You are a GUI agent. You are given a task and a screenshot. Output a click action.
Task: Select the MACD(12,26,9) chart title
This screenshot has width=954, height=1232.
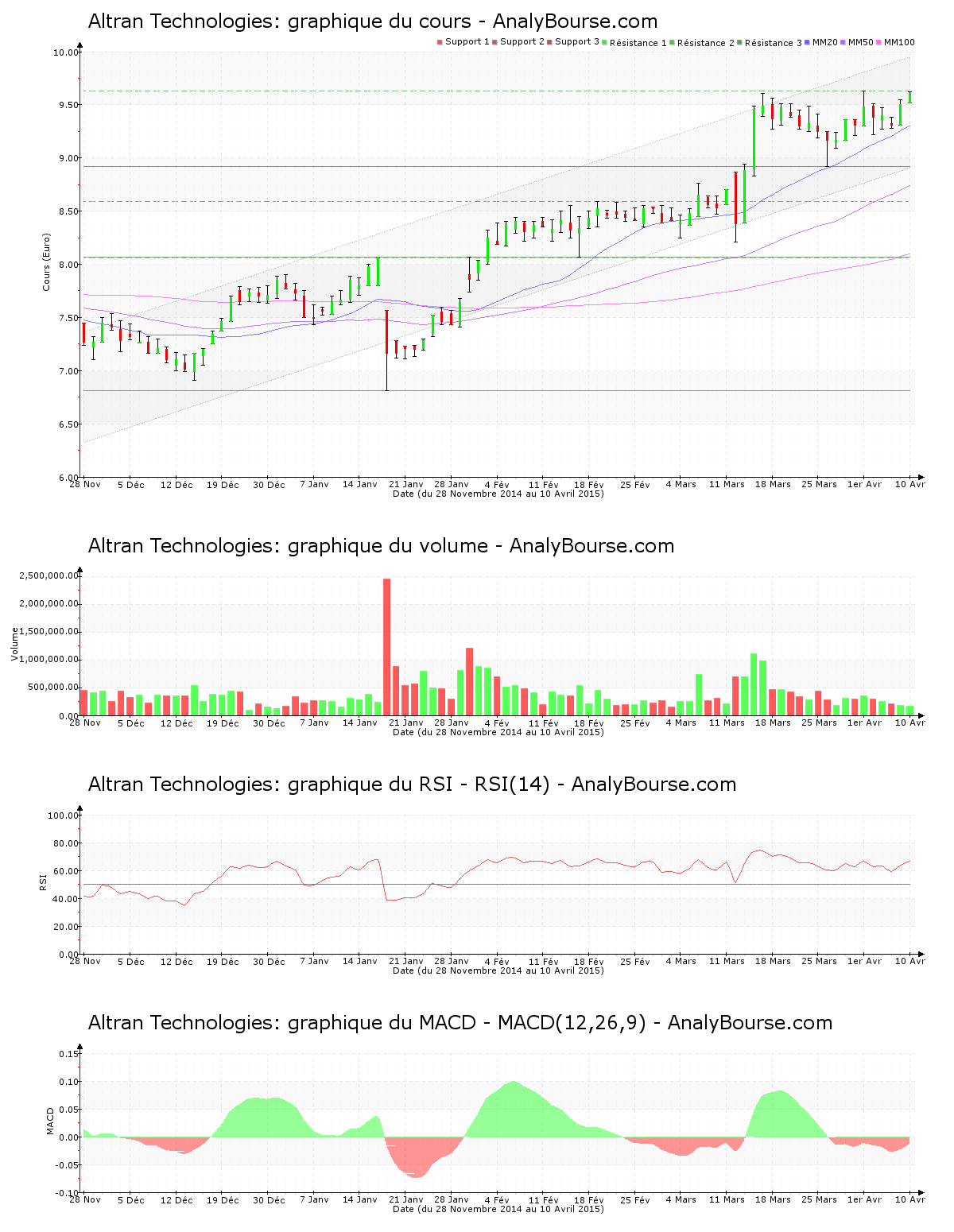click(x=460, y=1023)
